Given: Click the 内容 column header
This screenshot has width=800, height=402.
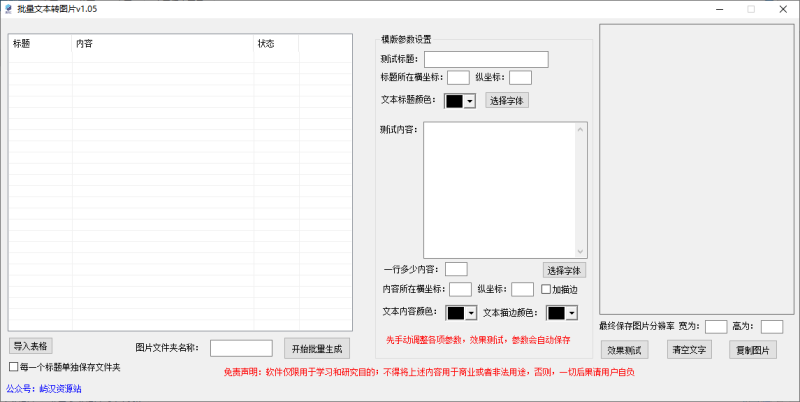Looking at the screenshot, I should click(163, 43).
